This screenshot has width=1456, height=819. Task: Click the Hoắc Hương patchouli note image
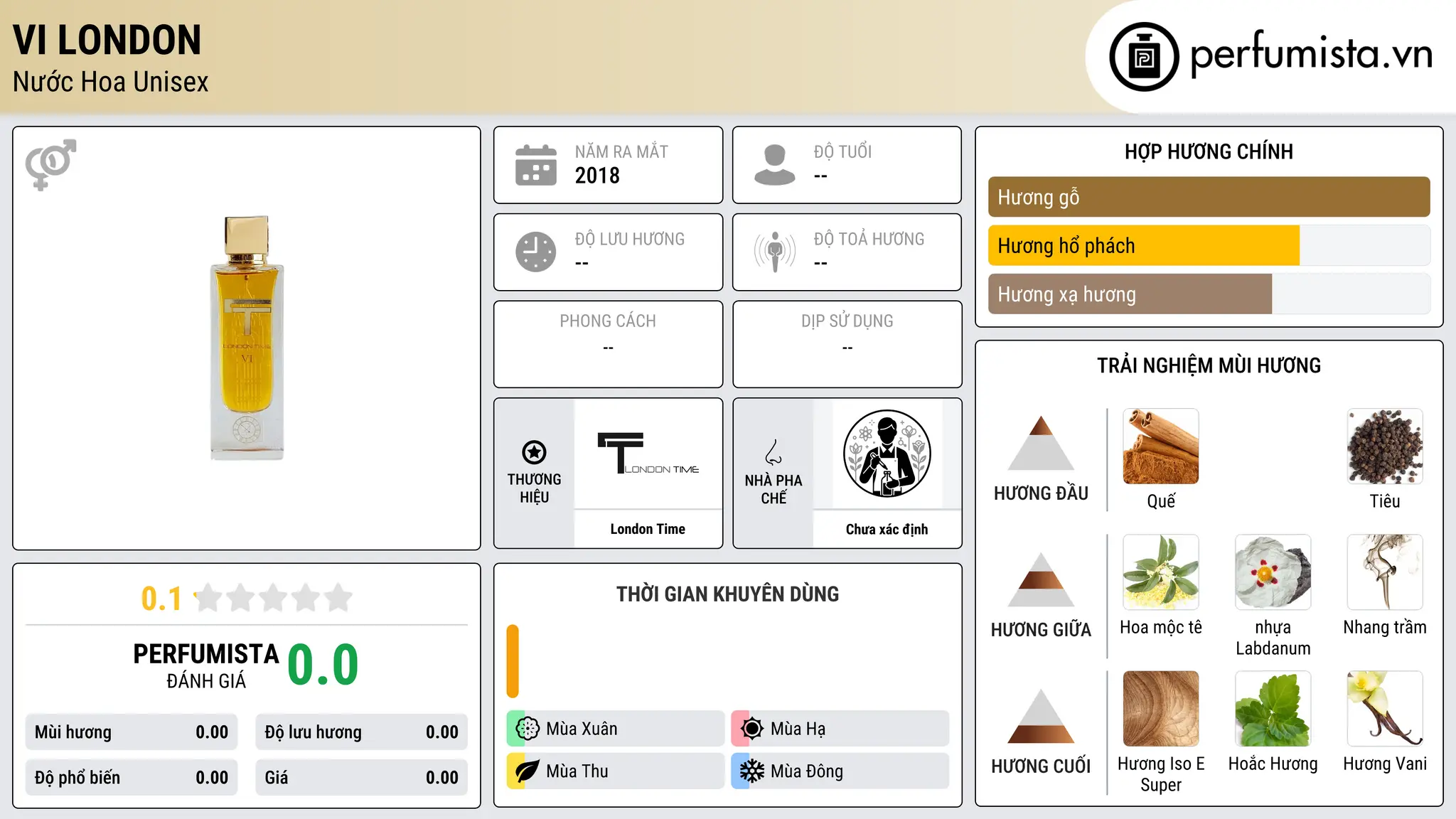tap(1273, 709)
